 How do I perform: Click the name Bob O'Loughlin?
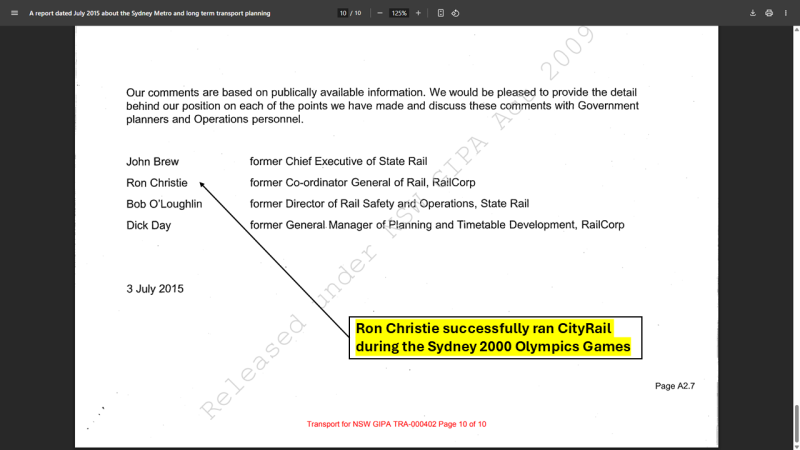(x=164, y=204)
